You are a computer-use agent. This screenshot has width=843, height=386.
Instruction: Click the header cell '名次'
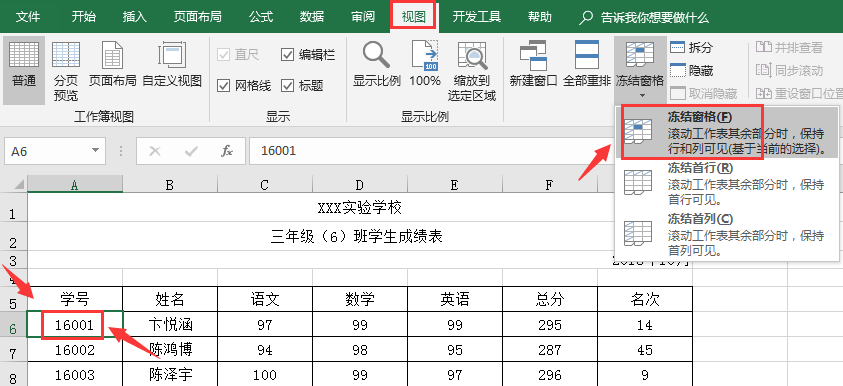coord(645,299)
